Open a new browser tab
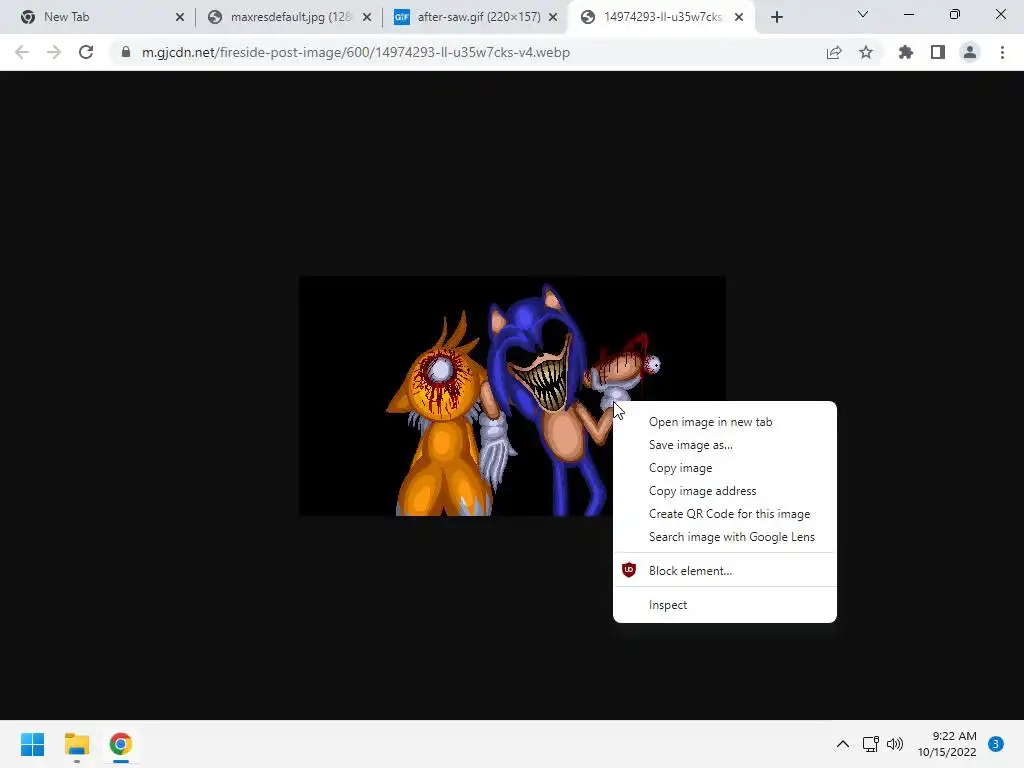The image size is (1024, 768). point(776,17)
